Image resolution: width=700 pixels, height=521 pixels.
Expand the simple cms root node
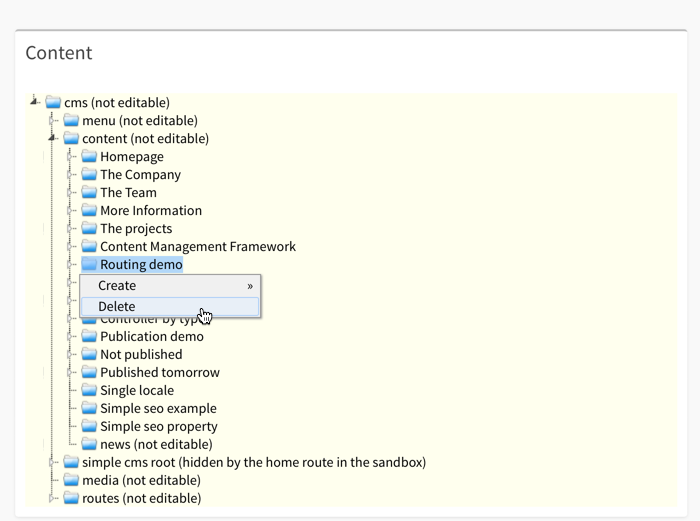click(53, 462)
